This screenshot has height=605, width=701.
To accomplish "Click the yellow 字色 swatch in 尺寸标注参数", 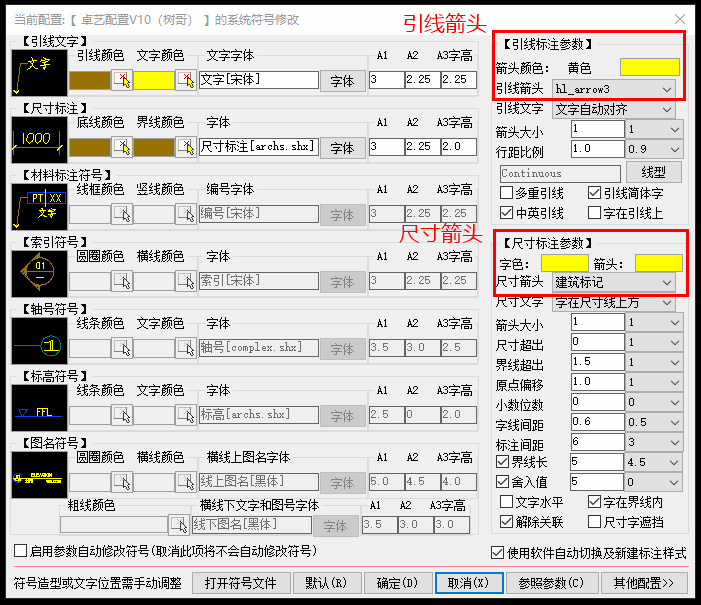I will [565, 263].
